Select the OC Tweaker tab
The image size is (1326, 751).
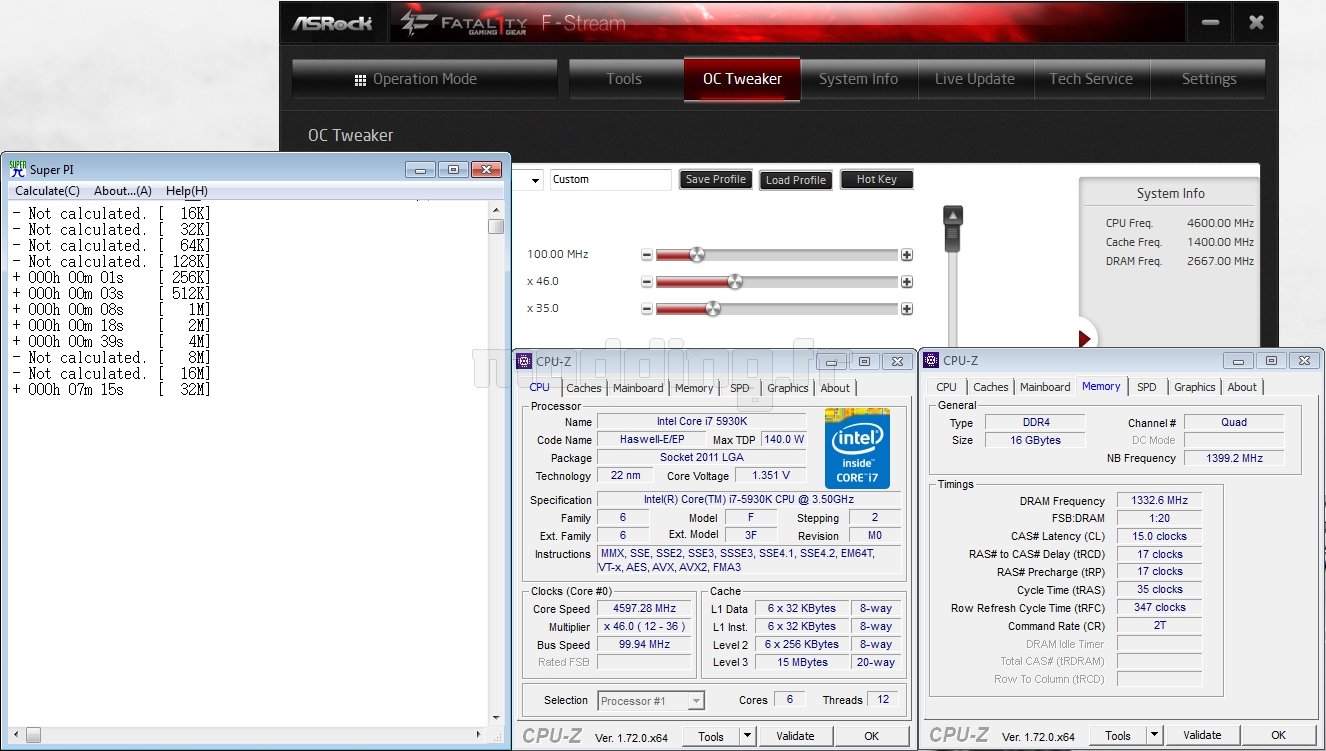(x=742, y=79)
